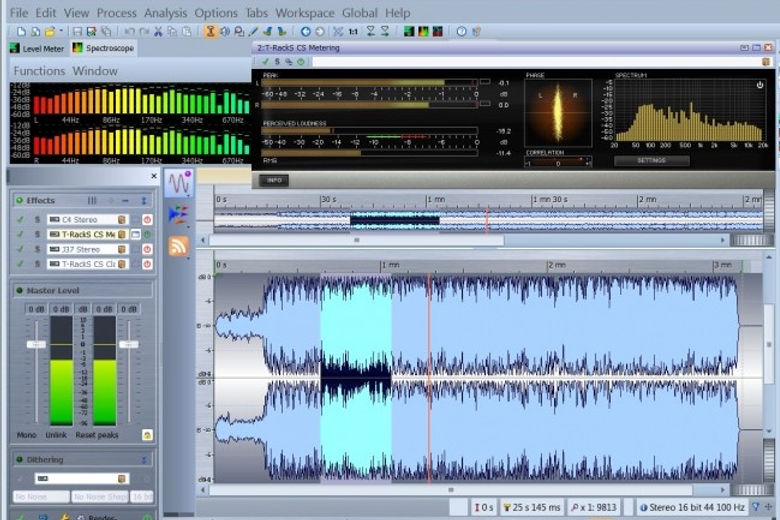780x520 pixels.
Task: Click the Save floppy disk icon
Action: click(77, 31)
